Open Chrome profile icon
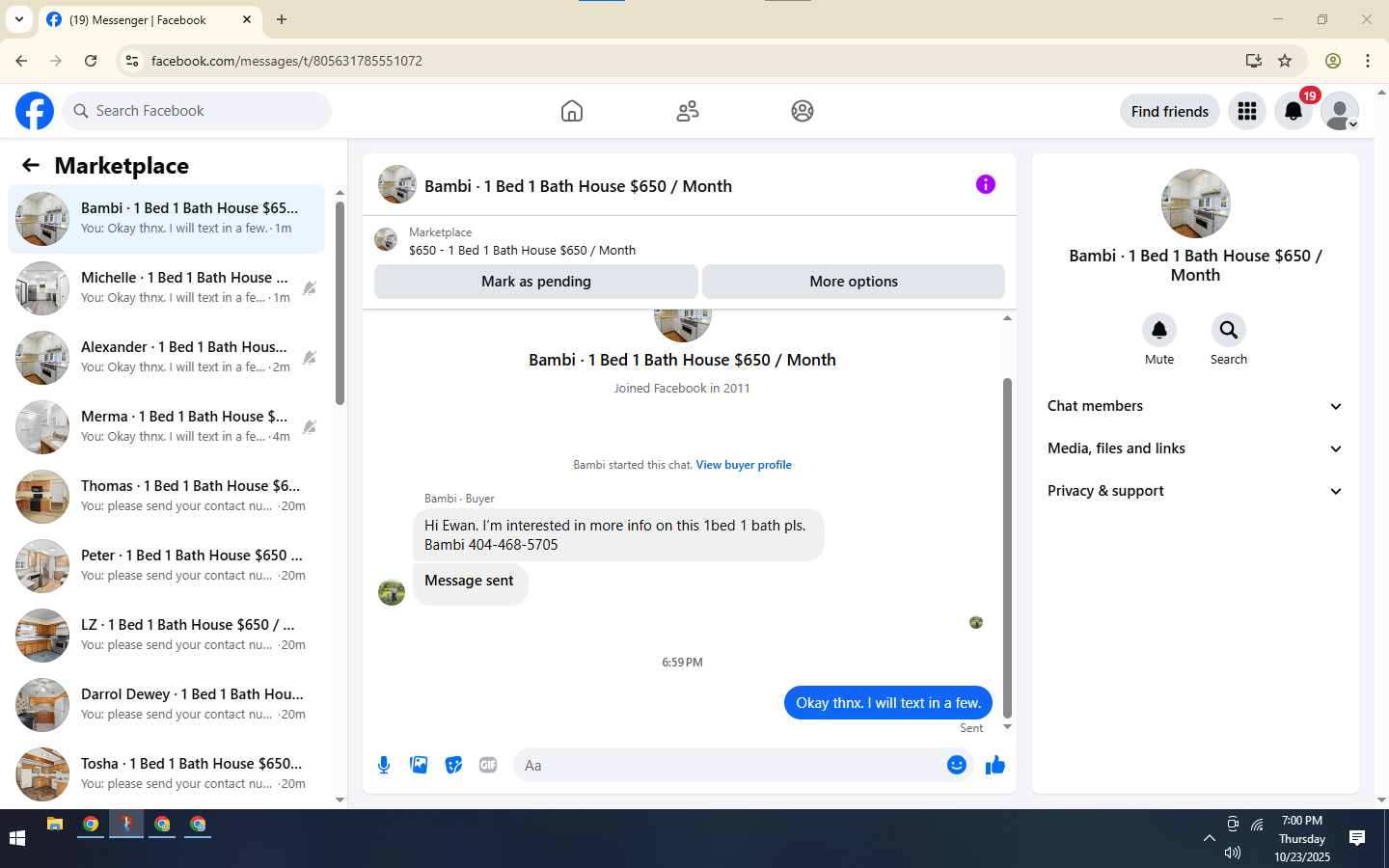 click(x=1333, y=61)
